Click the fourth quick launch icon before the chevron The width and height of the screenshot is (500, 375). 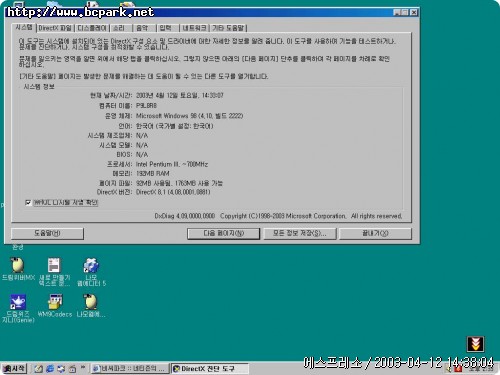pyautogui.click(x=72, y=368)
